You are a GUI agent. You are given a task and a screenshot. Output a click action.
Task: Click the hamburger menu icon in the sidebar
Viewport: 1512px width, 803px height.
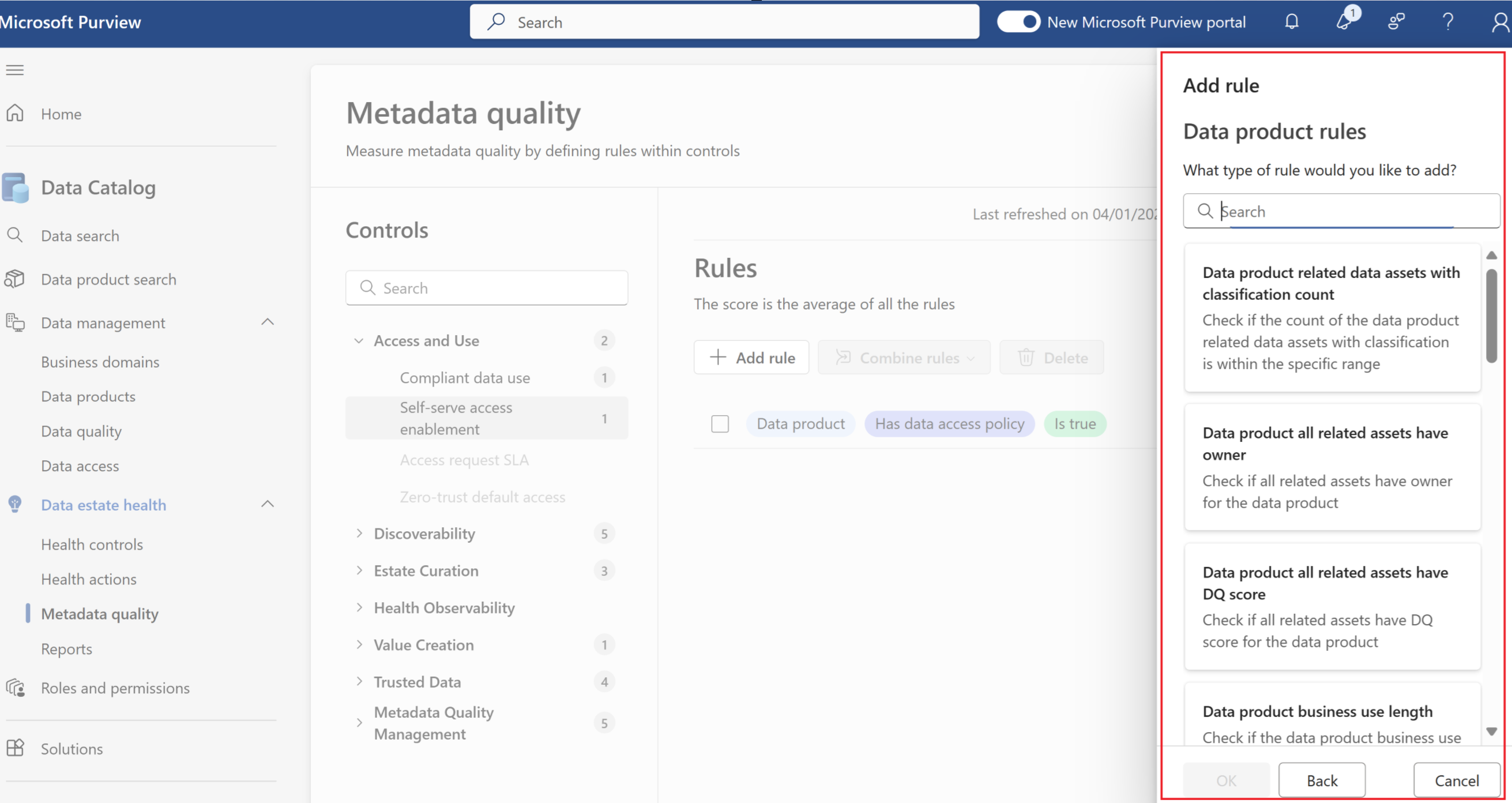click(14, 70)
